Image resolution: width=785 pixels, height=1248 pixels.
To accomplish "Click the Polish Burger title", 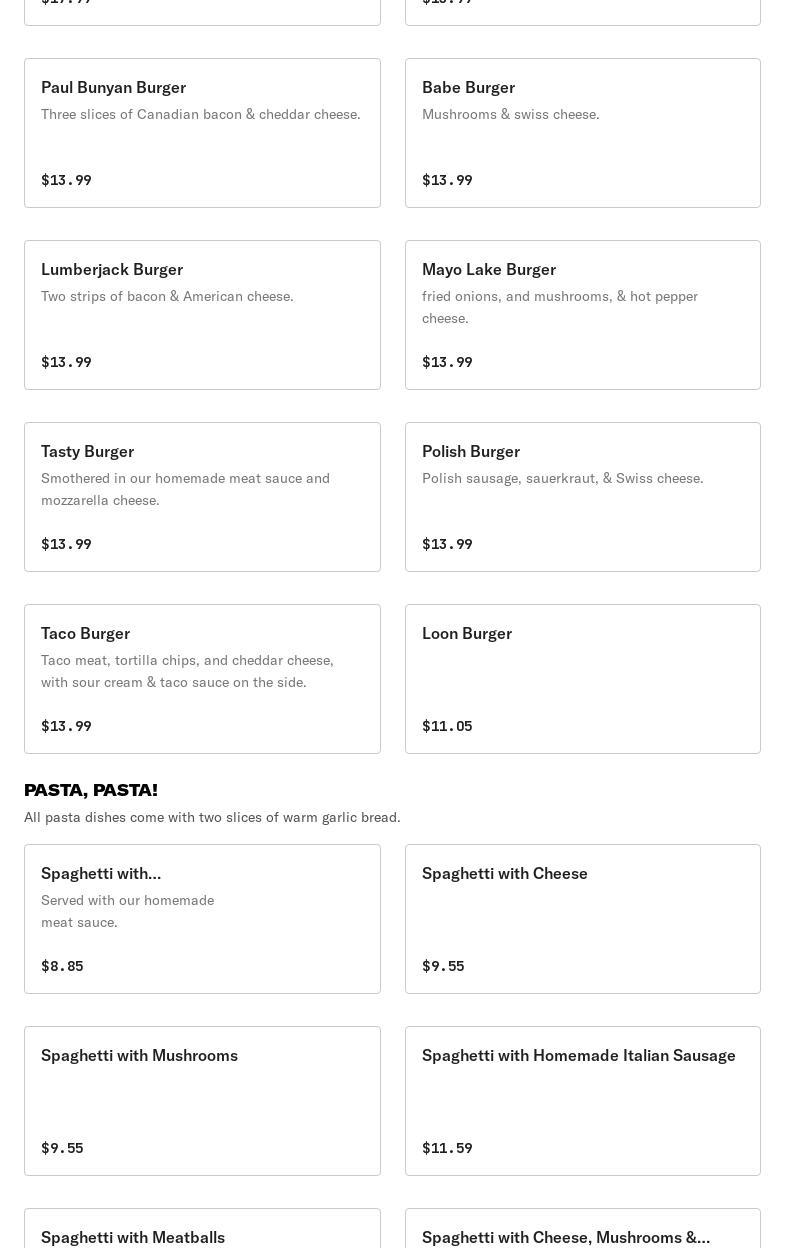I will pyautogui.click(x=471, y=451).
